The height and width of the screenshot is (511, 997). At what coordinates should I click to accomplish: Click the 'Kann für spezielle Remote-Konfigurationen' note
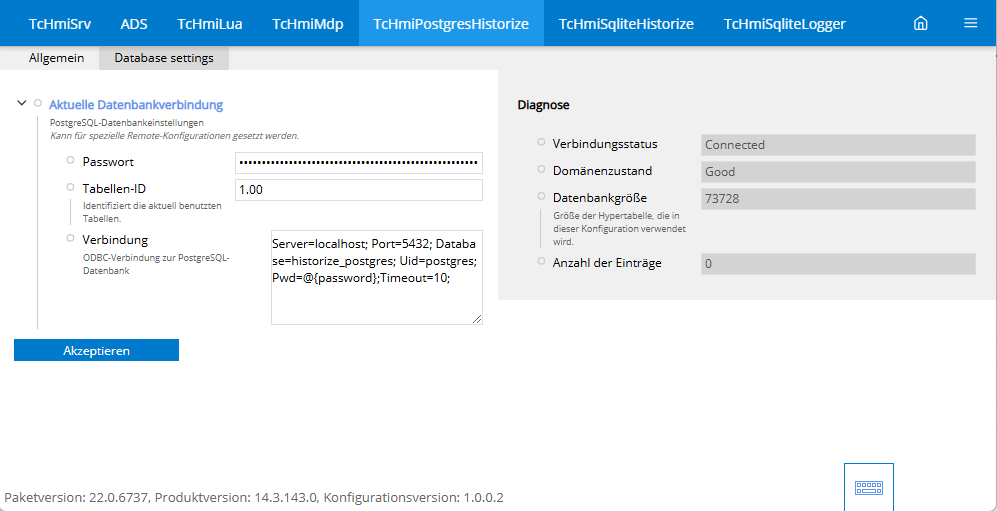[174, 135]
